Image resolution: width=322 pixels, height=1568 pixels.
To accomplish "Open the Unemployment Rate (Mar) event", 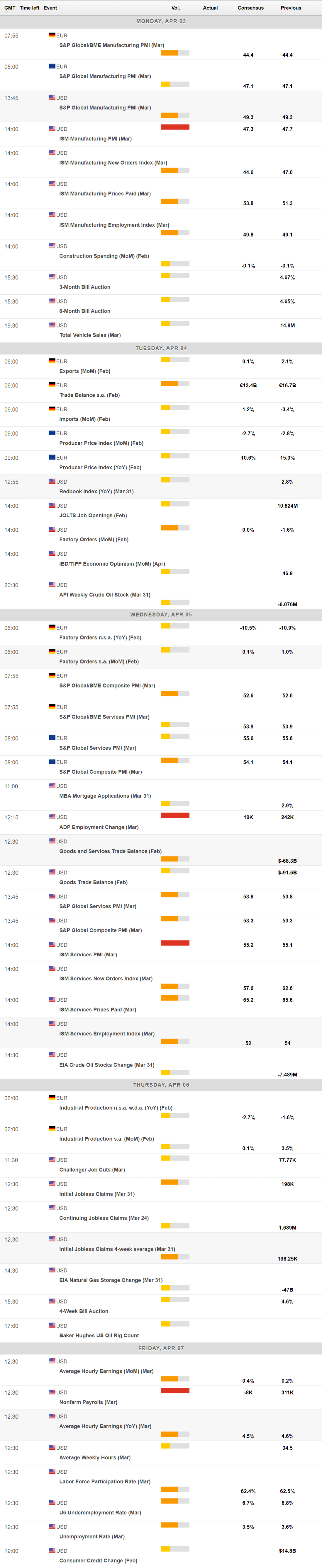I will [91, 1536].
